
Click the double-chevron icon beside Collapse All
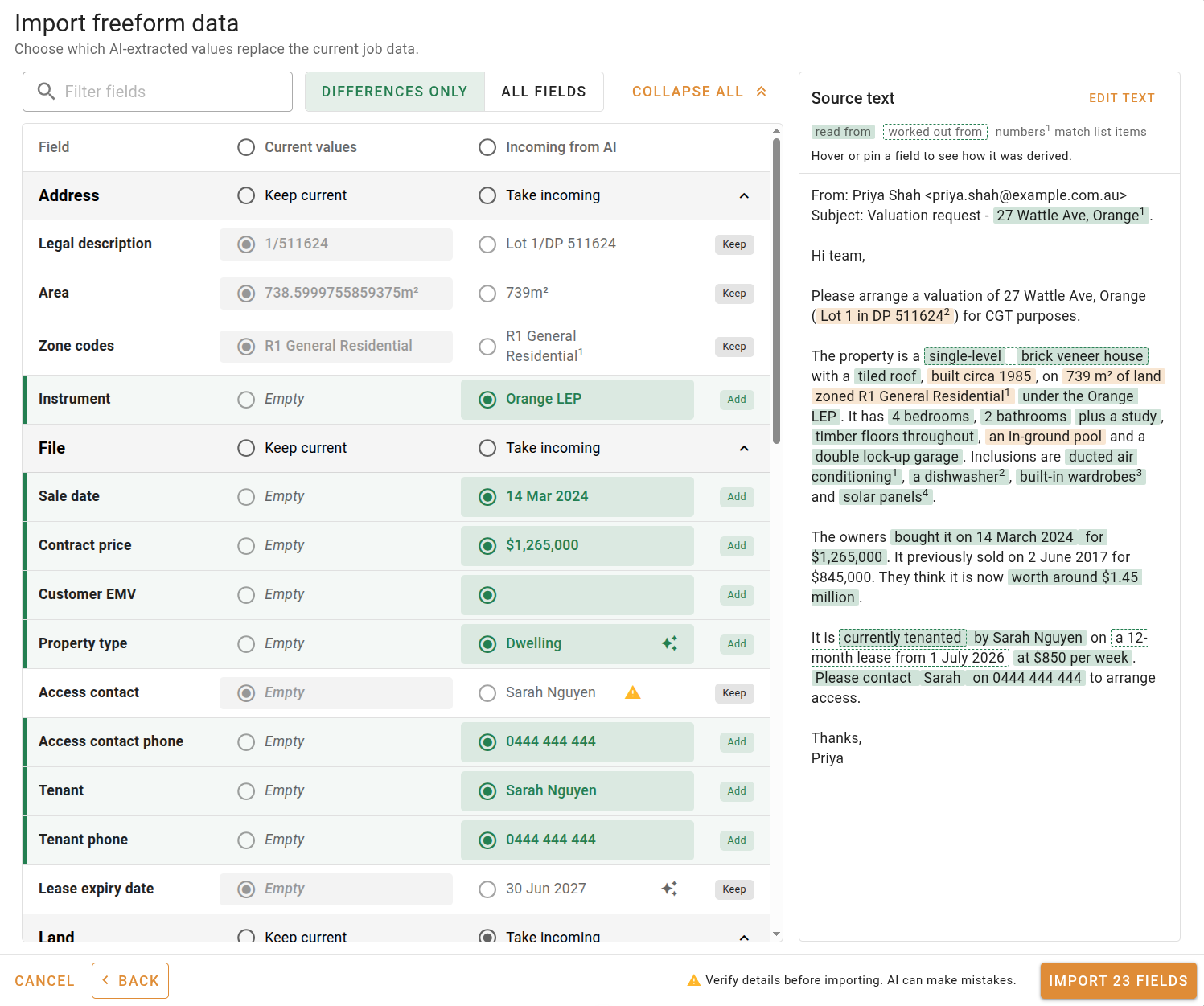[761, 92]
